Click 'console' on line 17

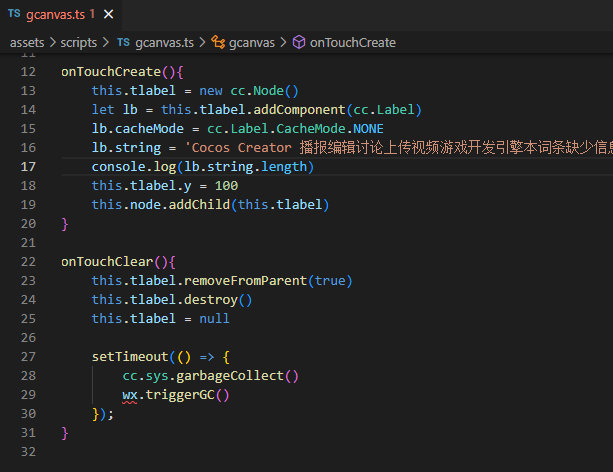[118, 167]
